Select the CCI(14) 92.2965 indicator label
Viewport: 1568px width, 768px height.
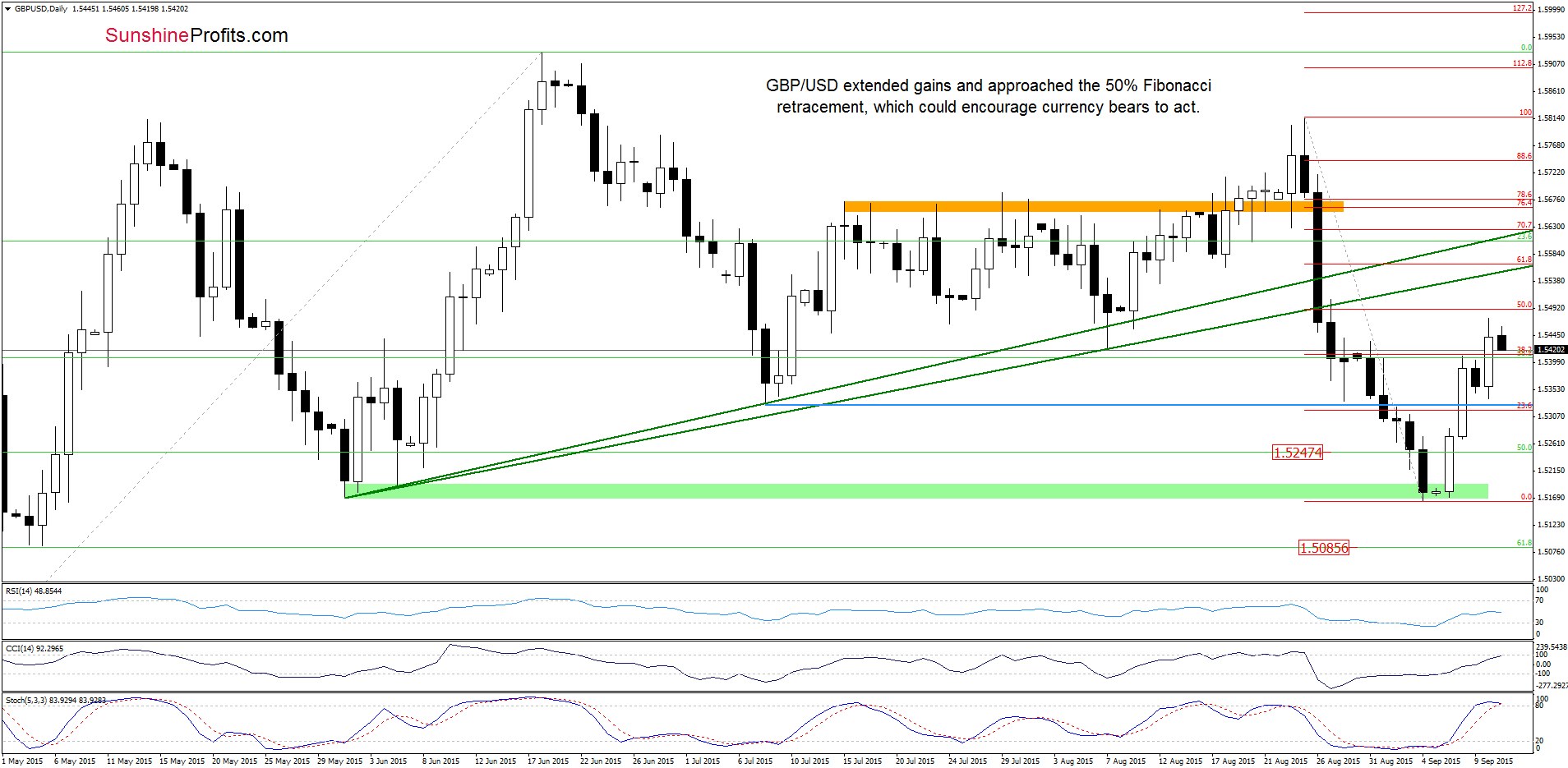click(x=35, y=649)
